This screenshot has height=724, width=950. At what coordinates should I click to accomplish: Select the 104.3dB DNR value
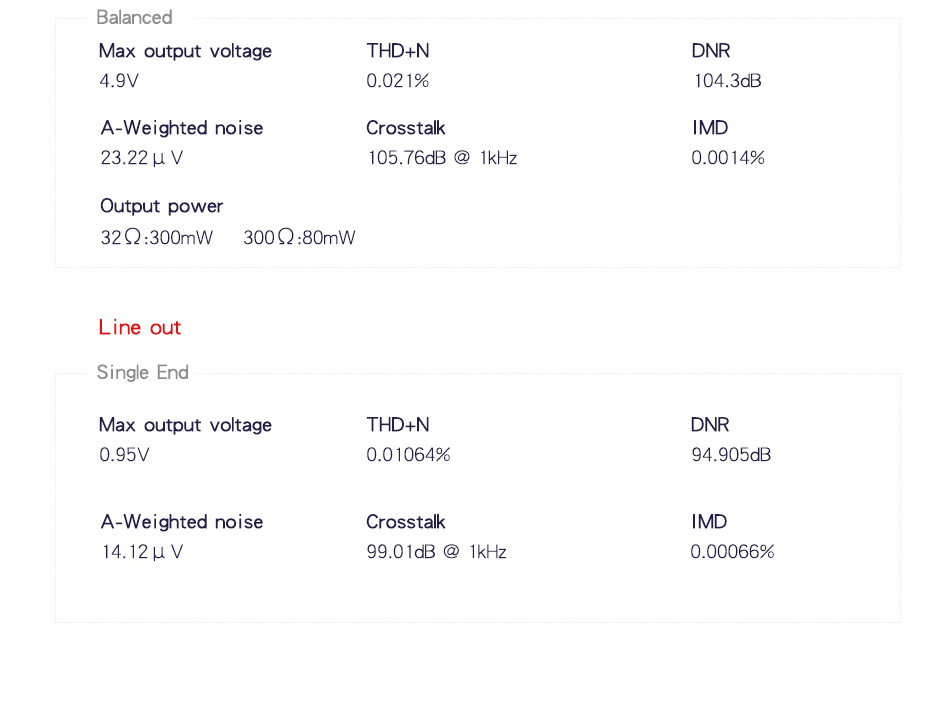click(727, 81)
